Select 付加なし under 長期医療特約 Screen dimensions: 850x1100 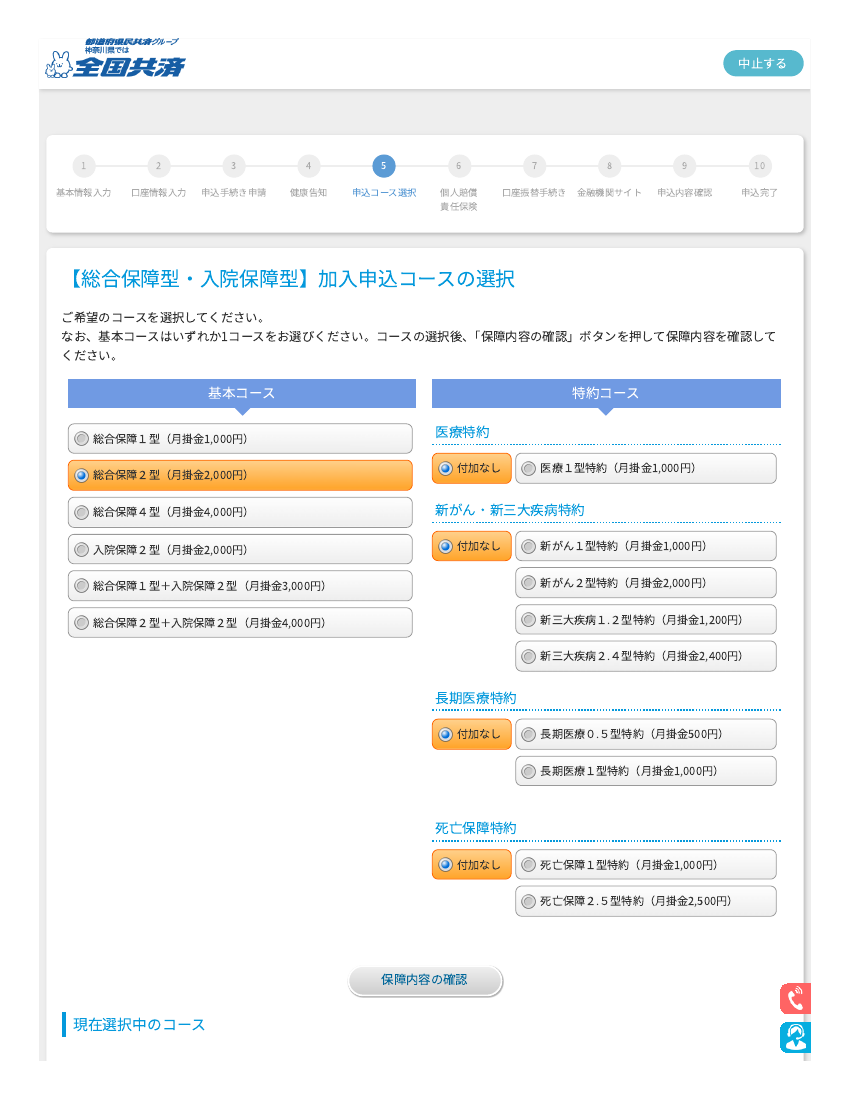coord(471,734)
